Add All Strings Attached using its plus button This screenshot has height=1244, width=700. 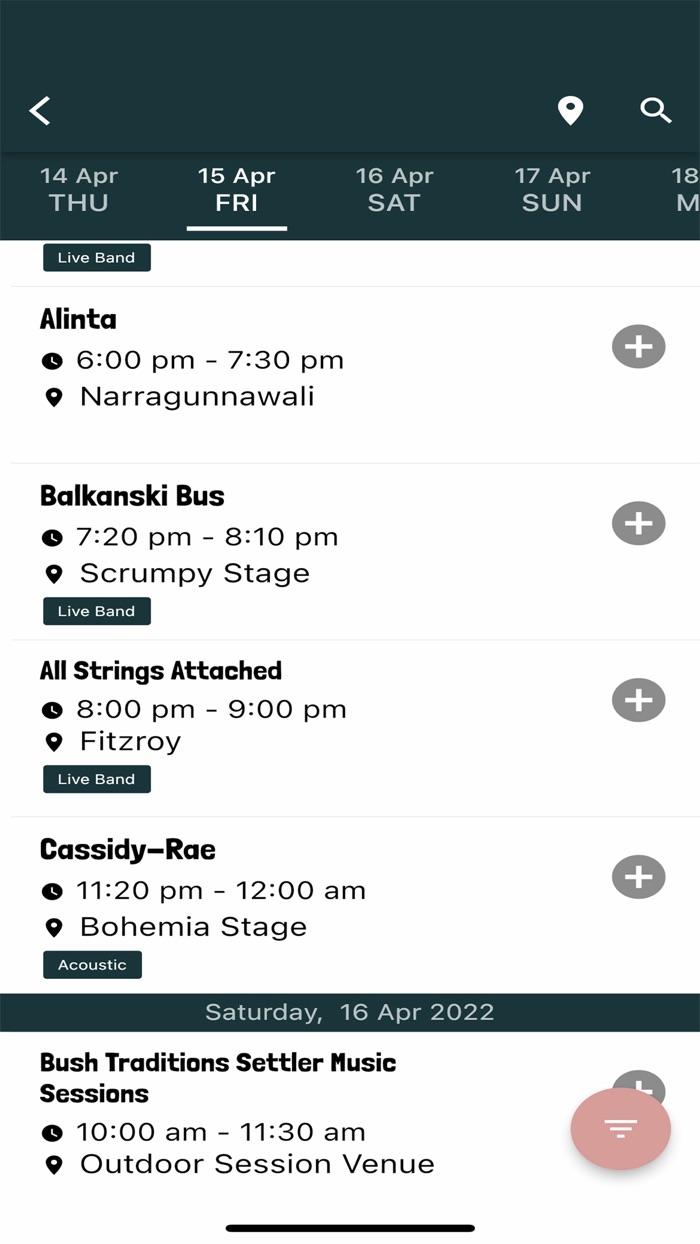(638, 700)
